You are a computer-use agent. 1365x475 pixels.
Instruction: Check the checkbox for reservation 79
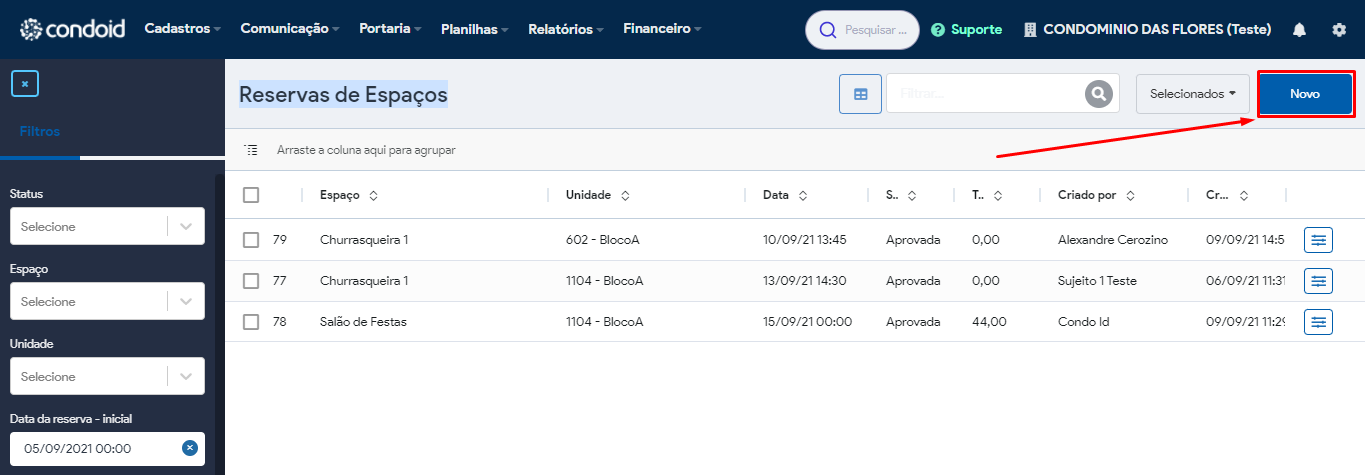pyautogui.click(x=251, y=240)
